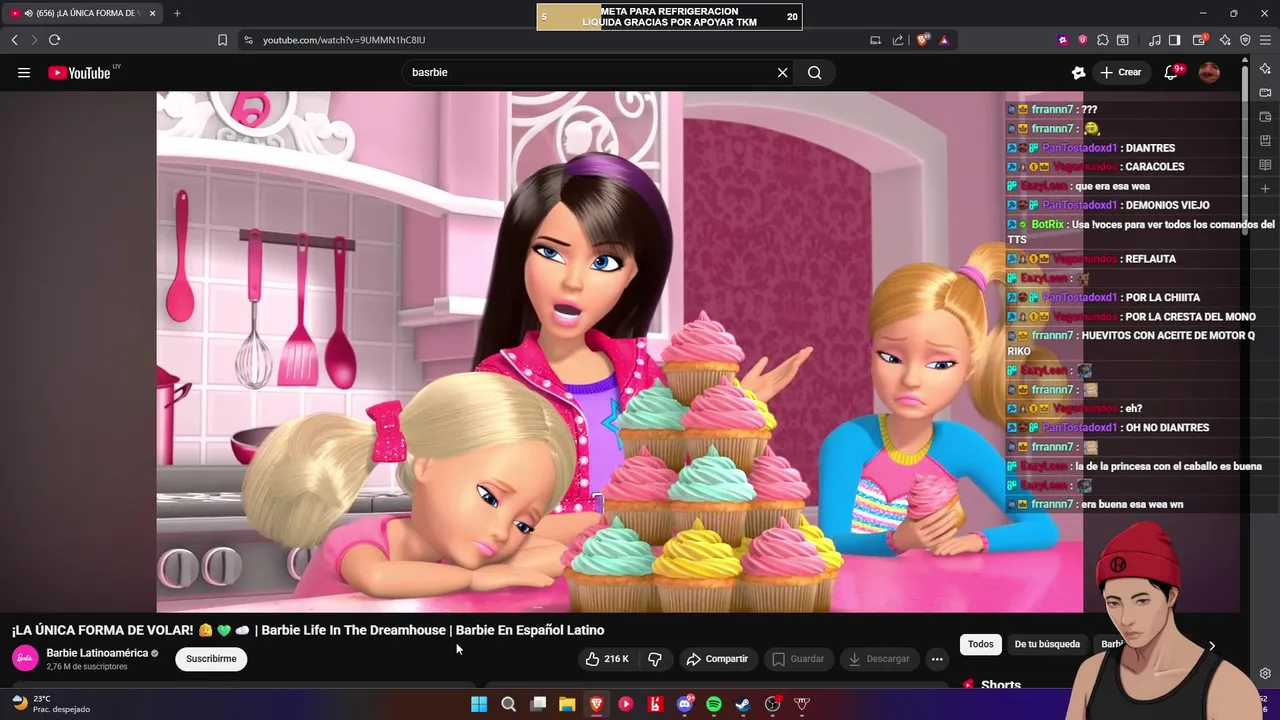Click the Shorts section heading
The image size is (1280, 720).
tap(1000, 685)
